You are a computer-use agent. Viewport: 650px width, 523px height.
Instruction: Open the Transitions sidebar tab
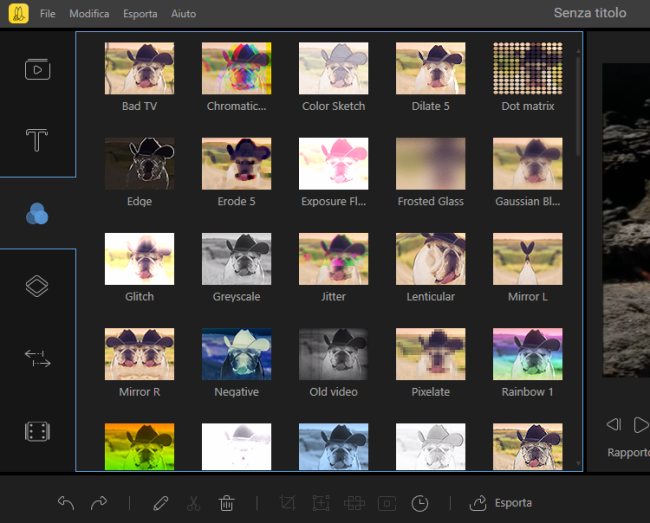pos(37,358)
